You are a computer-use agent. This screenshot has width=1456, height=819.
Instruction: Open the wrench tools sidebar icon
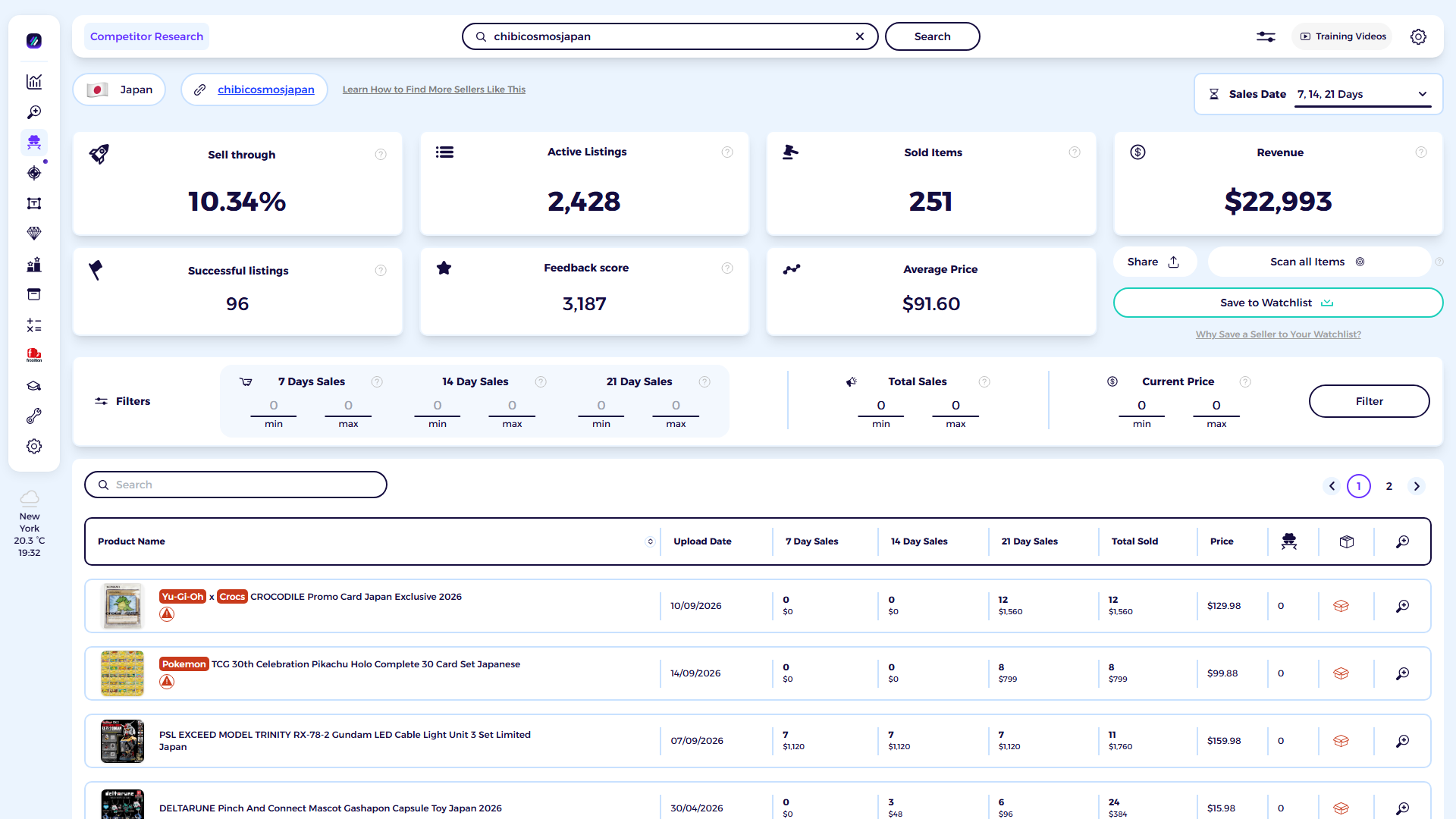(34, 416)
